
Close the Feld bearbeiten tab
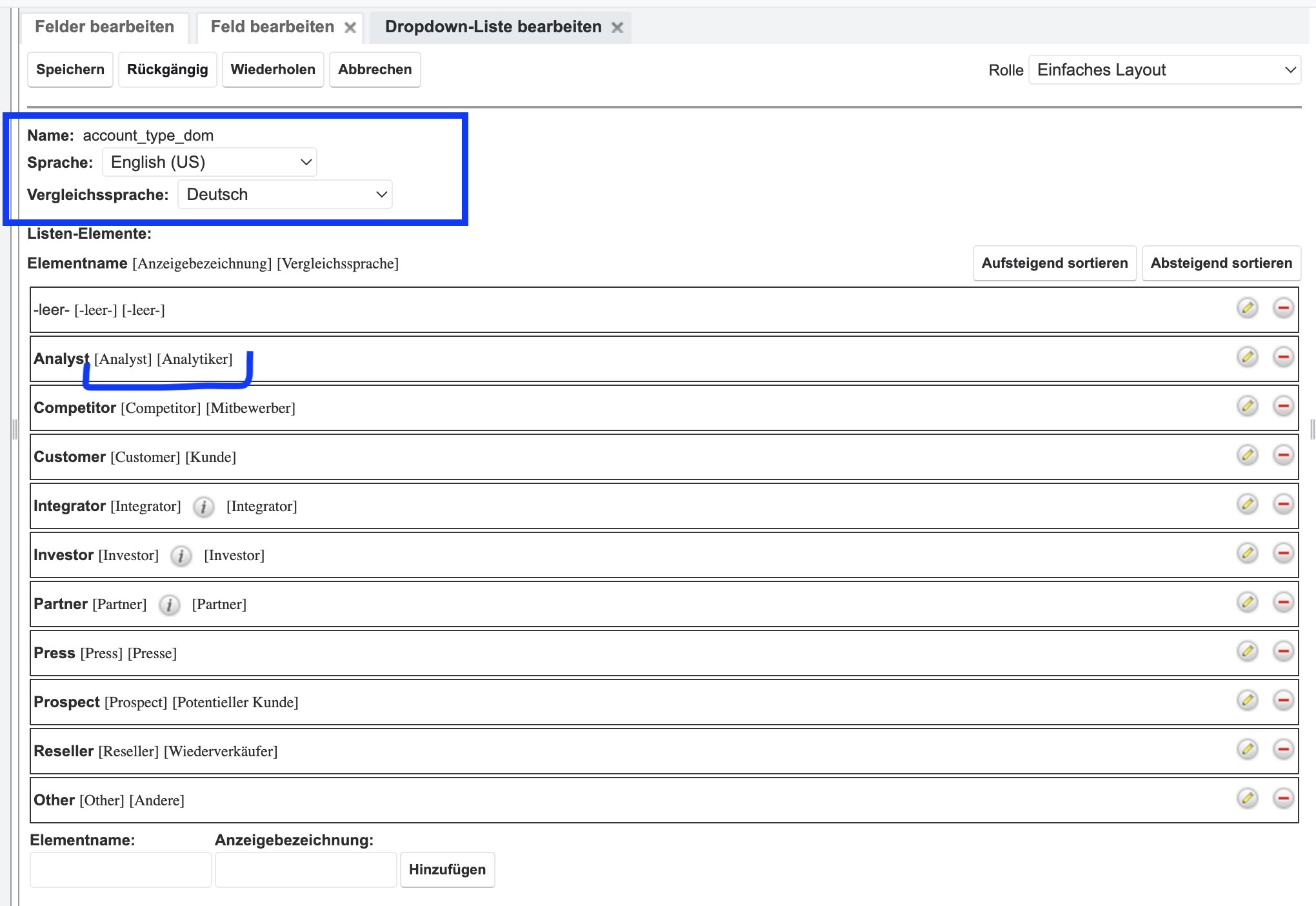click(350, 28)
